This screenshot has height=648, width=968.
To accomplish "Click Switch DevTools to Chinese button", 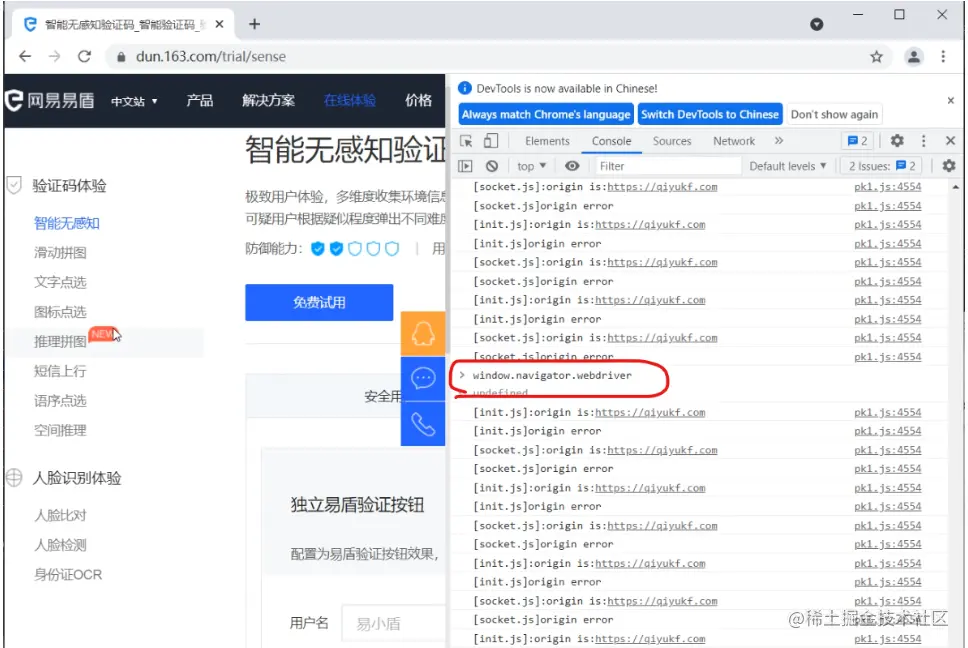I will coord(710,114).
